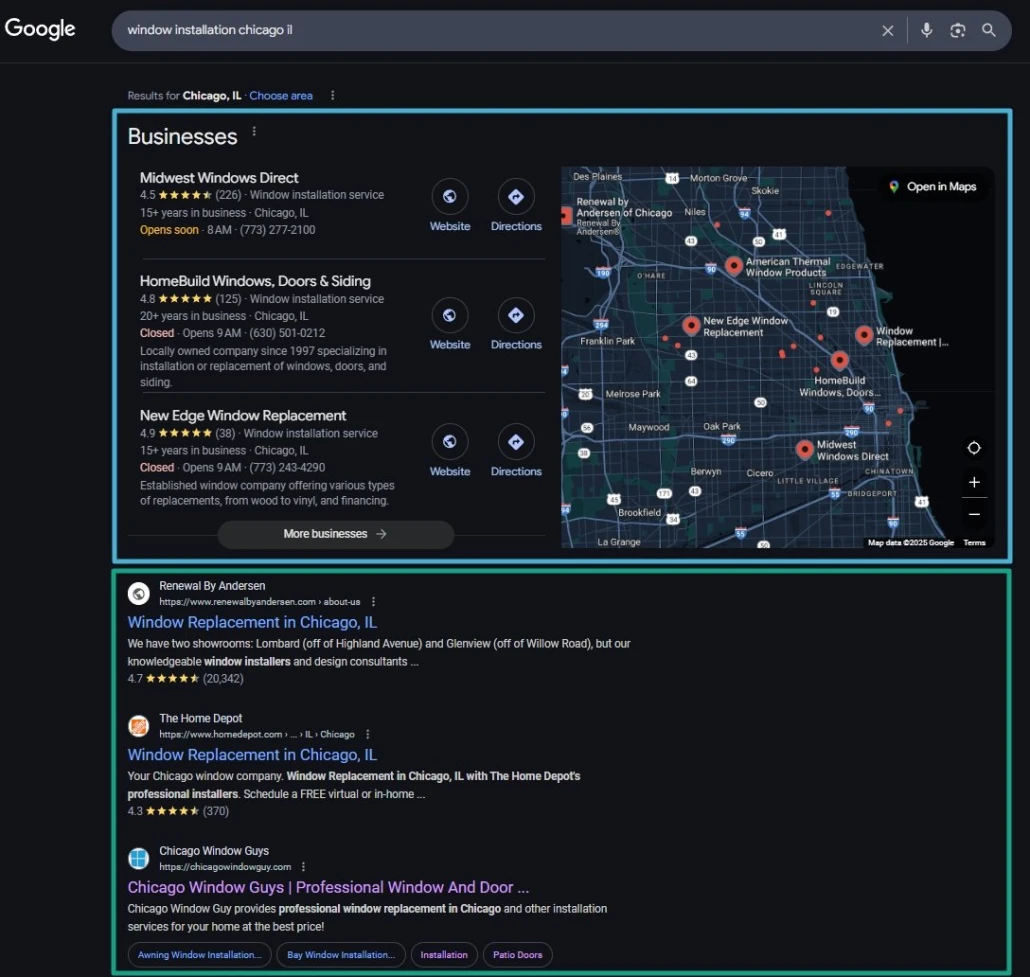This screenshot has height=977, width=1030.
Task: Click the Window Replacement map pin near Lincoln Square
Action: pyautogui.click(x=864, y=335)
